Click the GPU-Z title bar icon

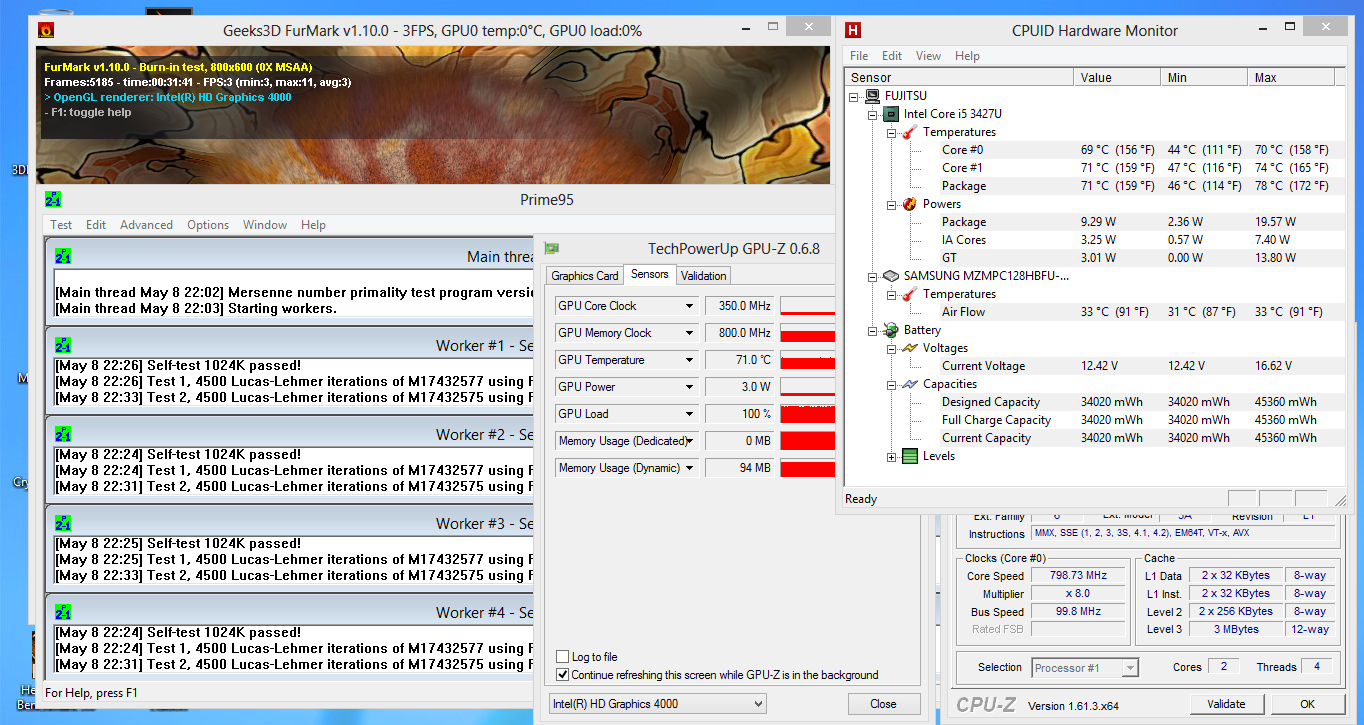click(x=551, y=249)
